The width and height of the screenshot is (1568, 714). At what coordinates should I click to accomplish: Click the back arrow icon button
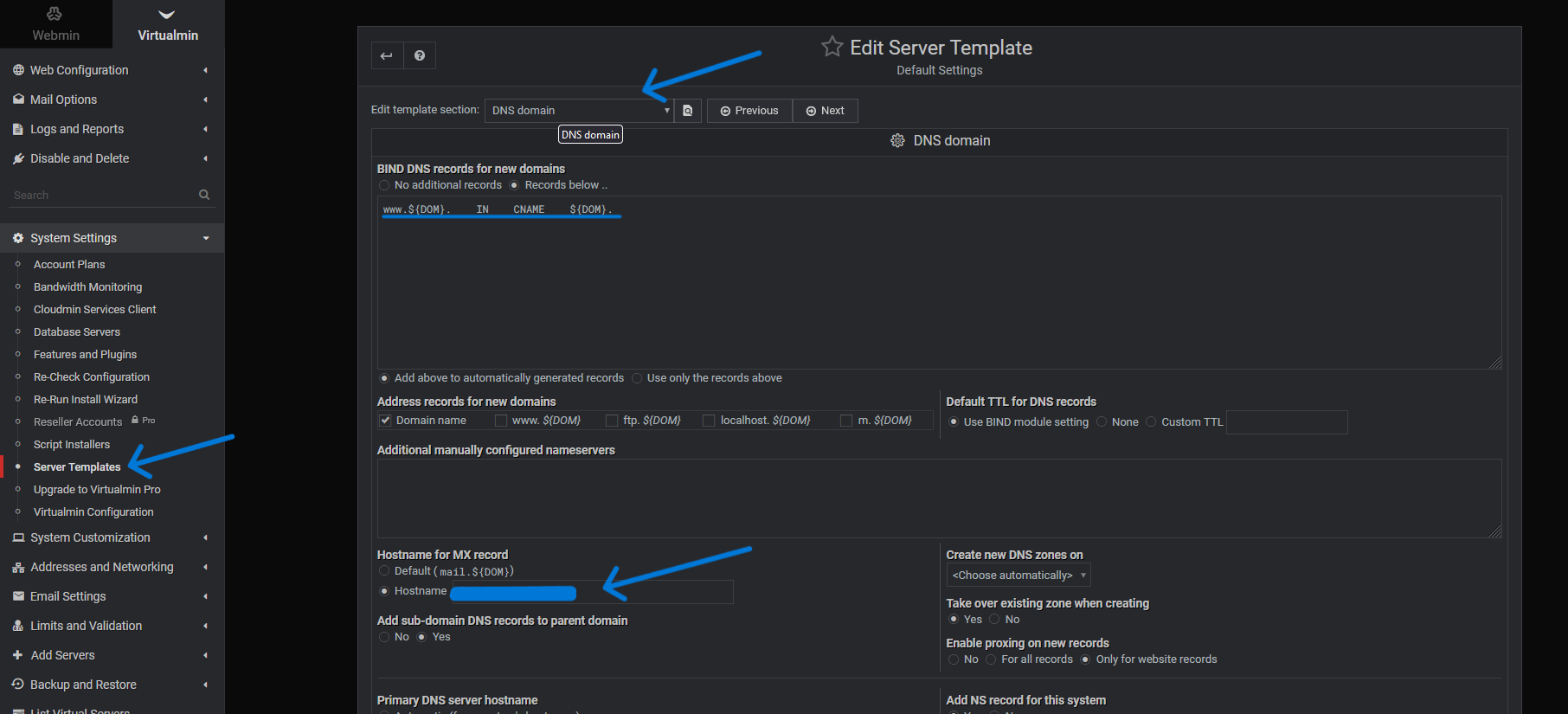[x=387, y=55]
